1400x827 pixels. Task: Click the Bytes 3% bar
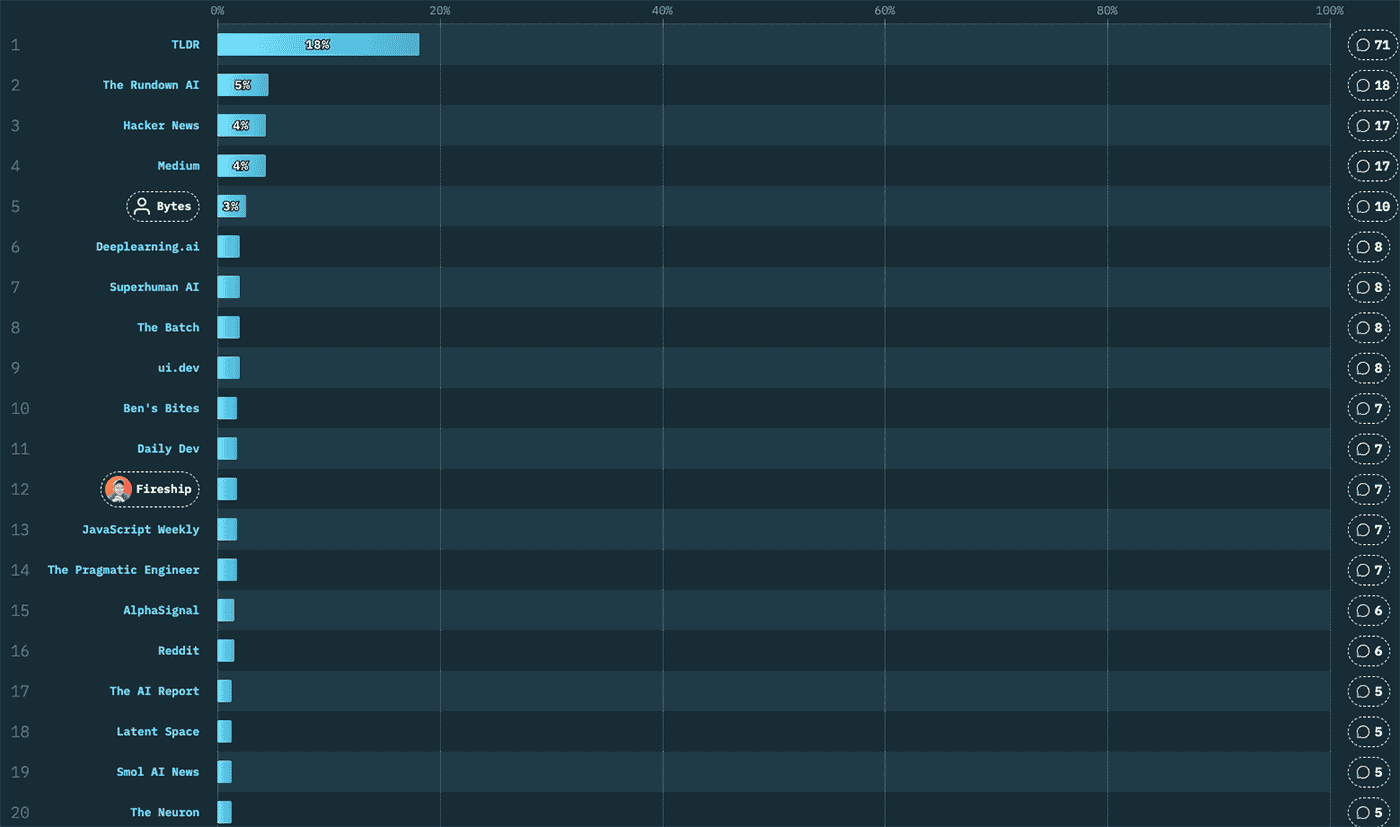coord(231,206)
